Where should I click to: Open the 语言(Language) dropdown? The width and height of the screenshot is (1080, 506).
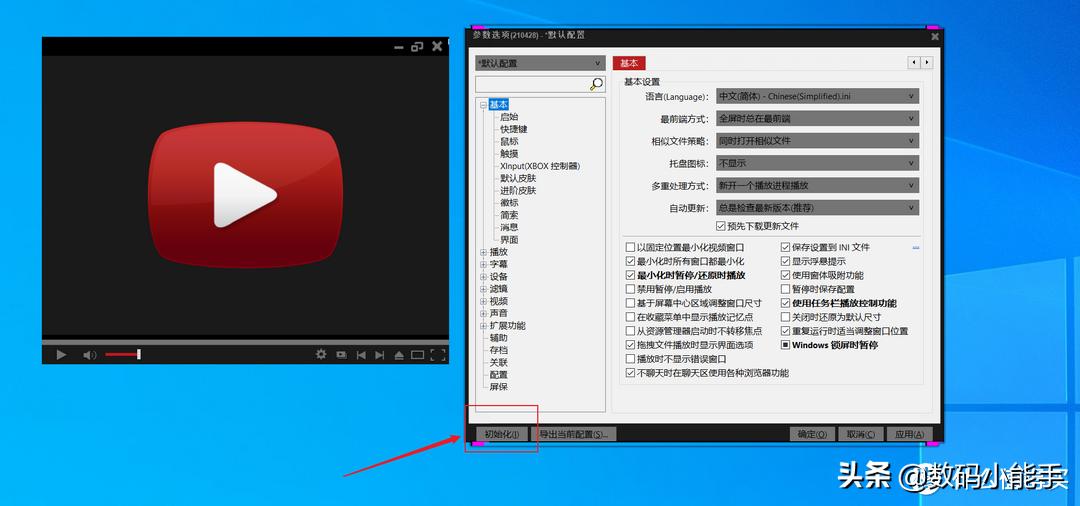coord(817,96)
